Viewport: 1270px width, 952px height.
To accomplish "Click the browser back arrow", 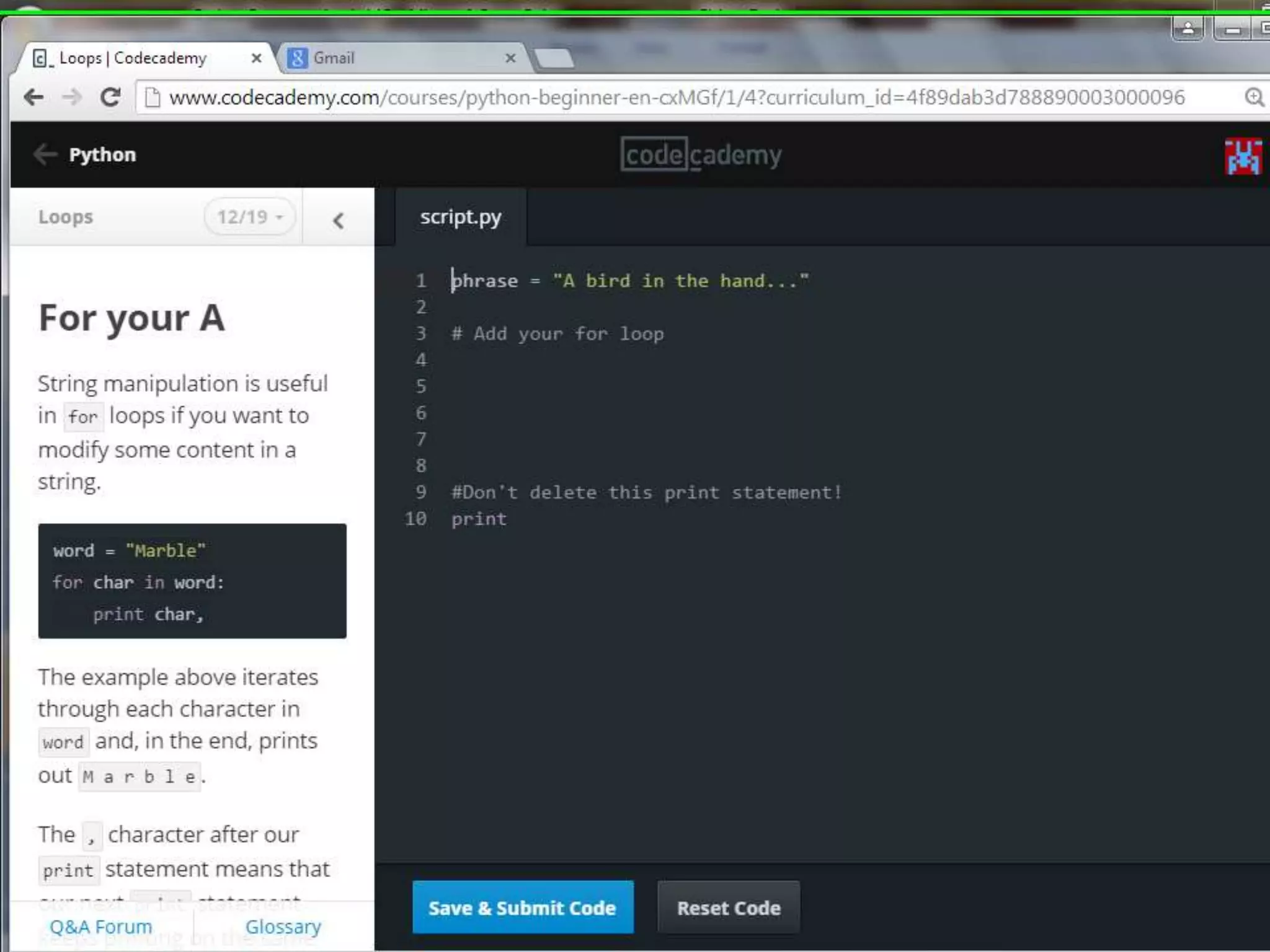I will [x=33, y=97].
